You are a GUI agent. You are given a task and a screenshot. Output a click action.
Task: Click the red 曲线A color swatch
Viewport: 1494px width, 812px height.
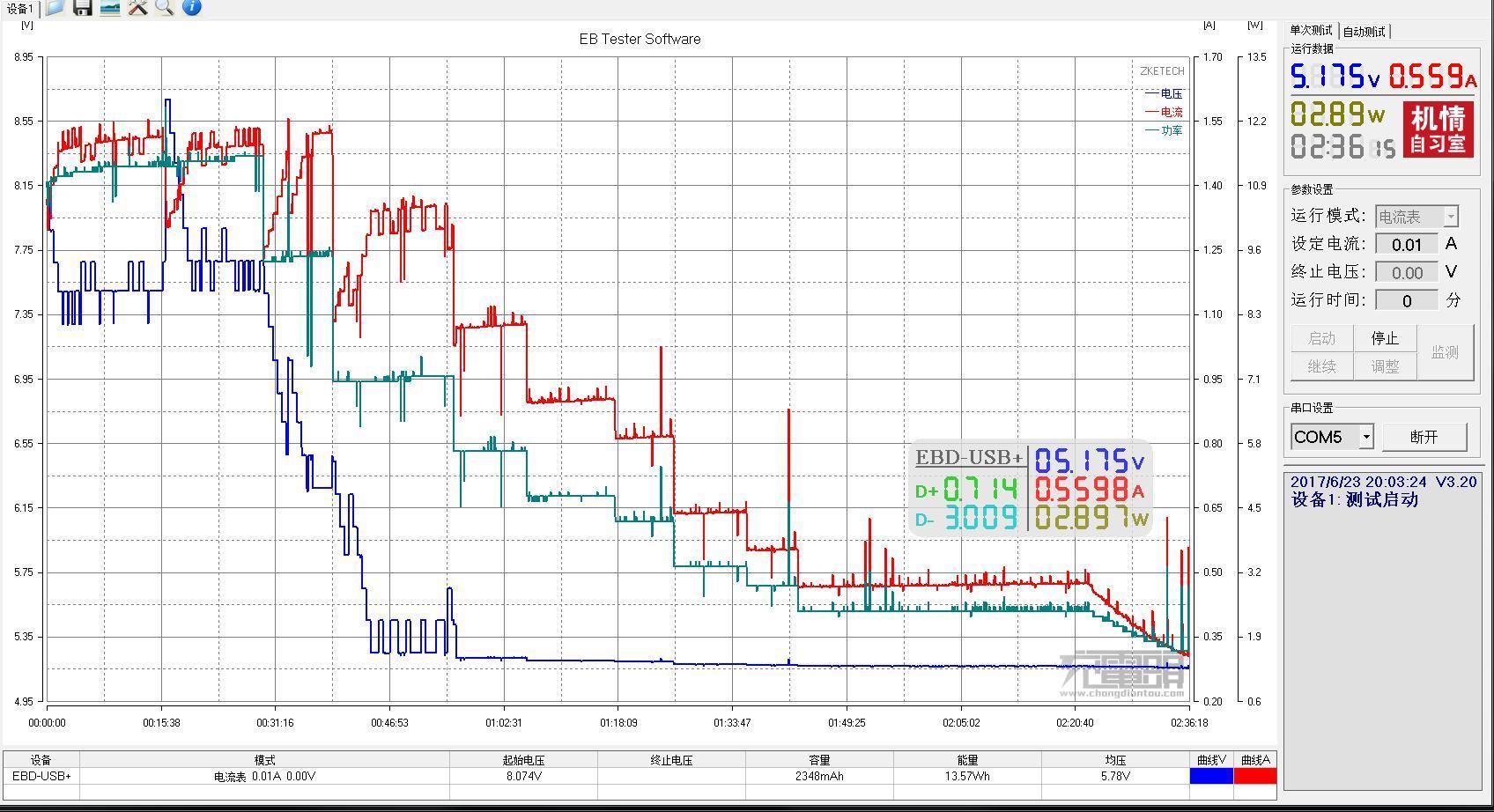pyautogui.click(x=1255, y=776)
